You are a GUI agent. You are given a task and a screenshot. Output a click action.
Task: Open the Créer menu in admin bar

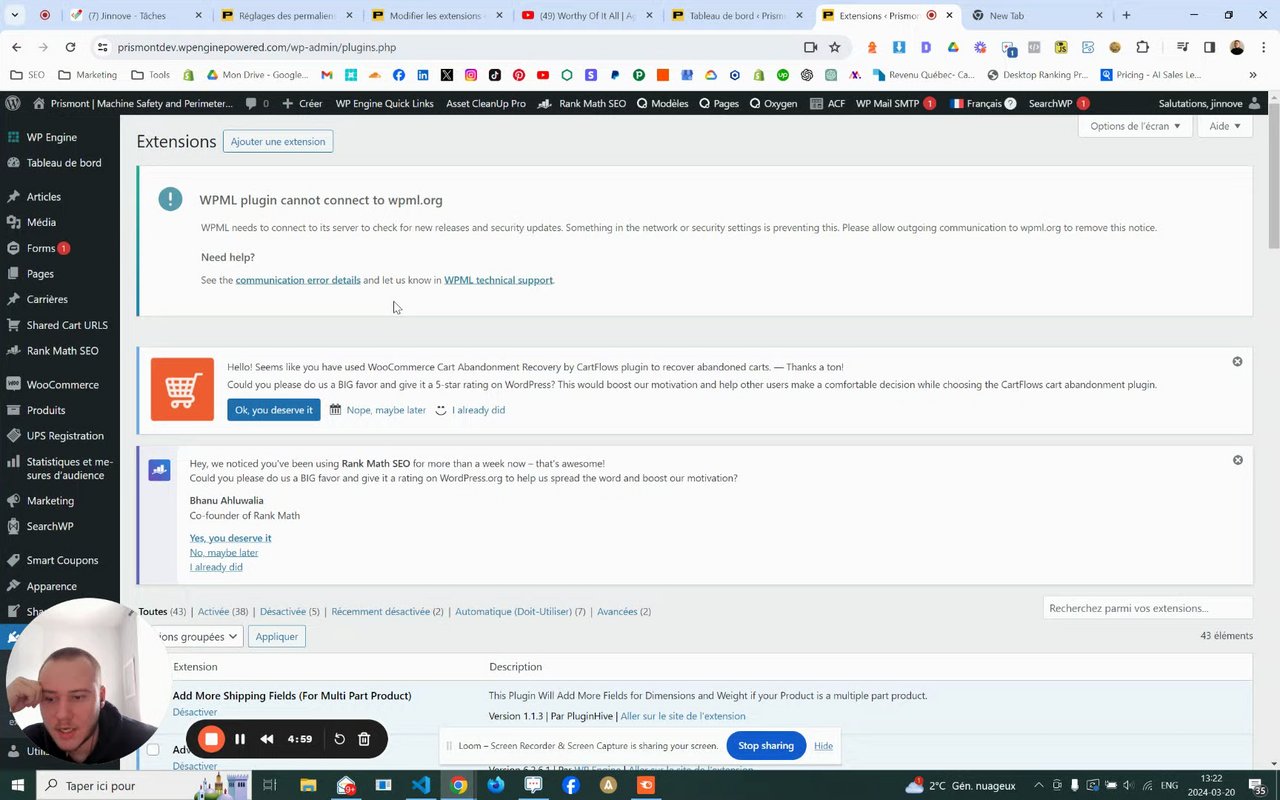(x=302, y=103)
